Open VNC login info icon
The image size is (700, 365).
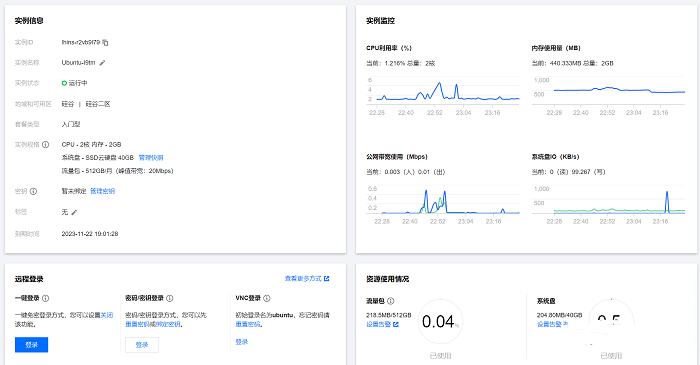267,298
